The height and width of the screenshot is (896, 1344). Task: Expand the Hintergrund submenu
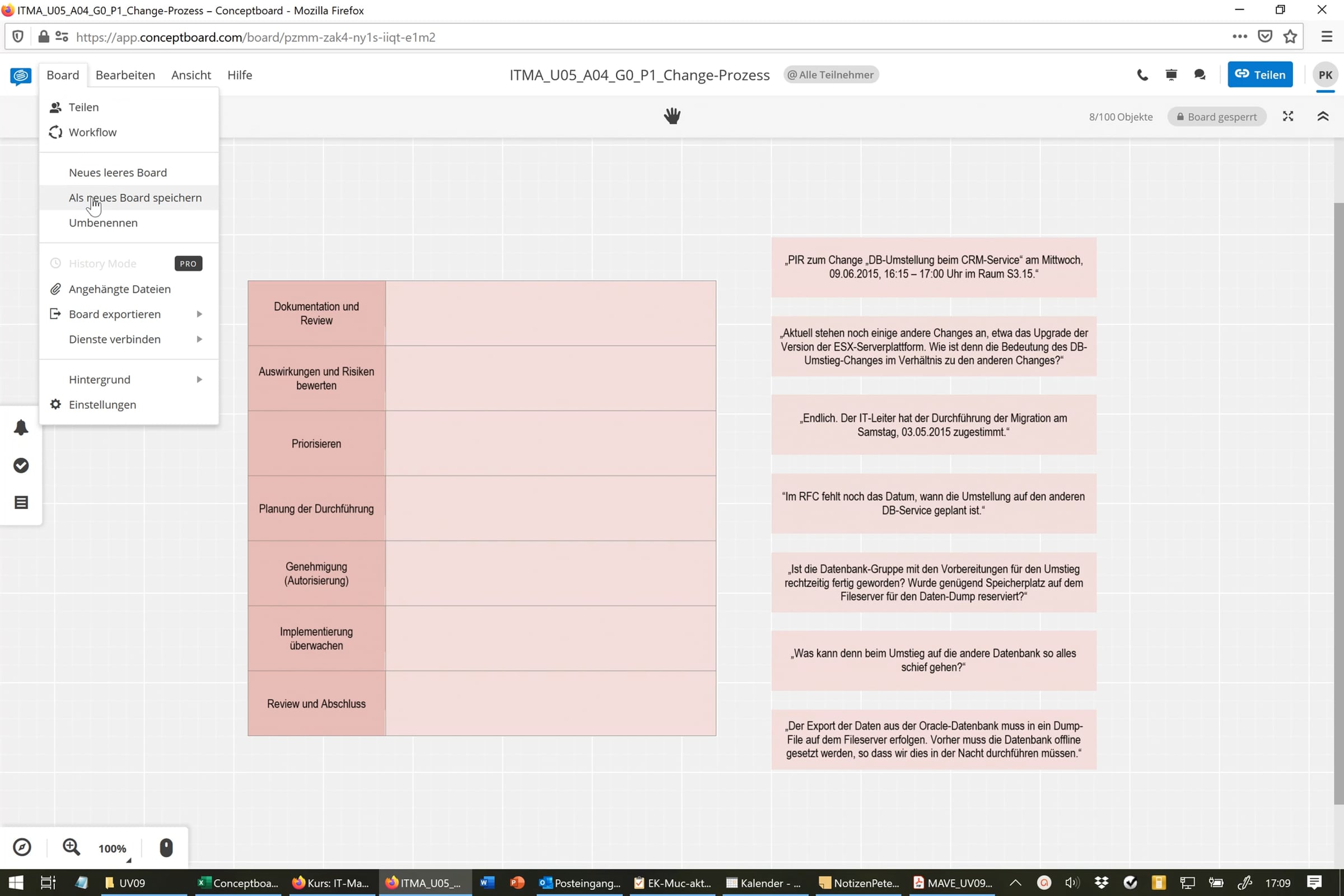(x=129, y=380)
